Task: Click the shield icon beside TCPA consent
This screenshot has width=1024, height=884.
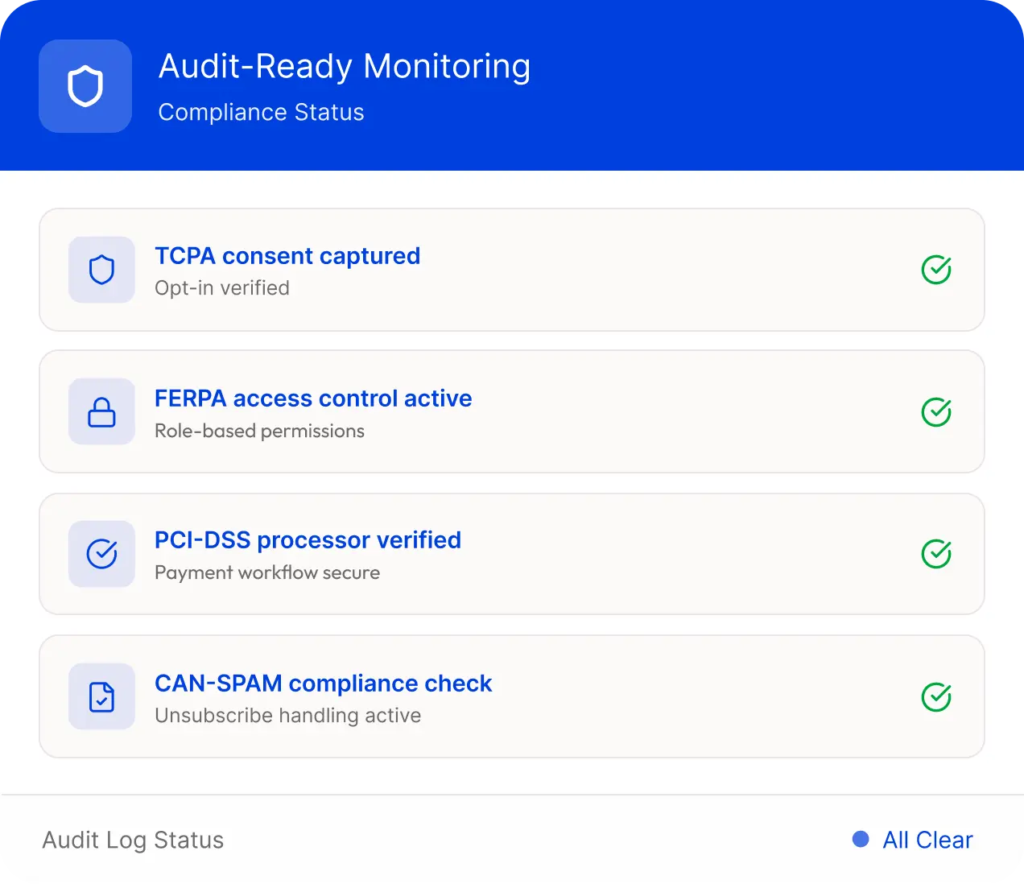Action: click(x=101, y=270)
